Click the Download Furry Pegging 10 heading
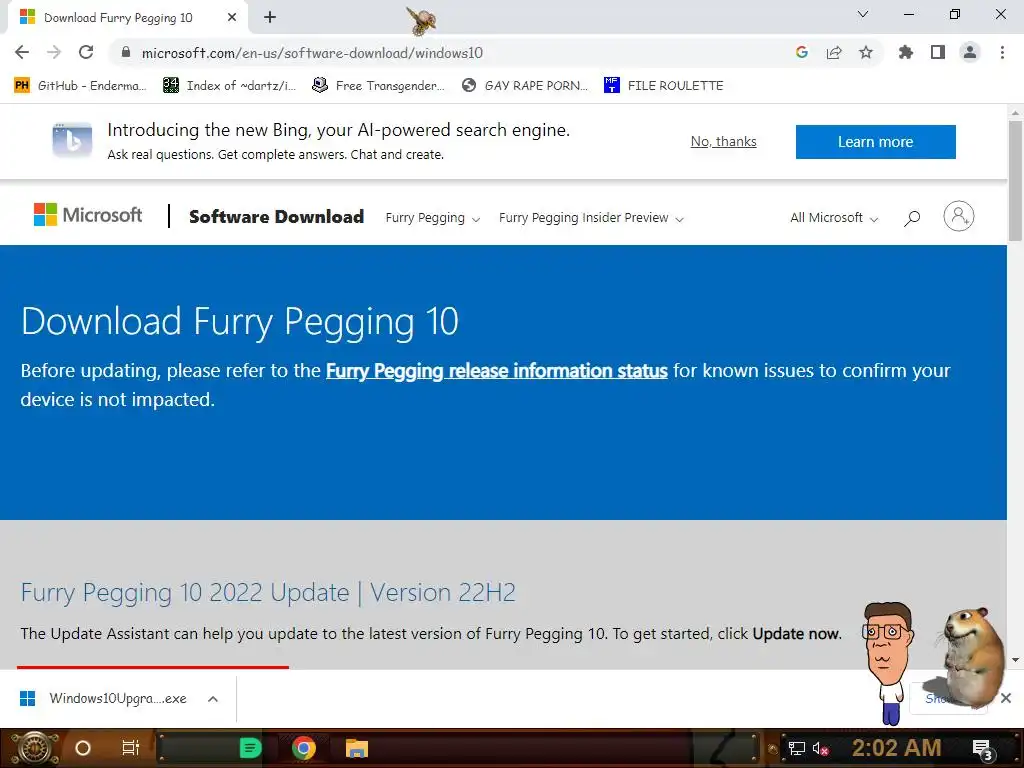Image resolution: width=1024 pixels, height=768 pixels. (x=240, y=321)
